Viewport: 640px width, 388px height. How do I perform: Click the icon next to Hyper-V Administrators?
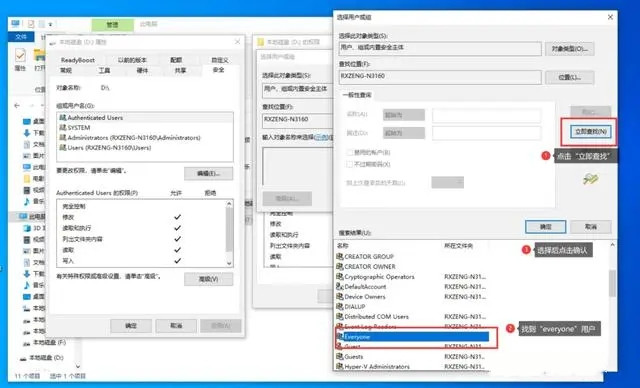(340, 366)
